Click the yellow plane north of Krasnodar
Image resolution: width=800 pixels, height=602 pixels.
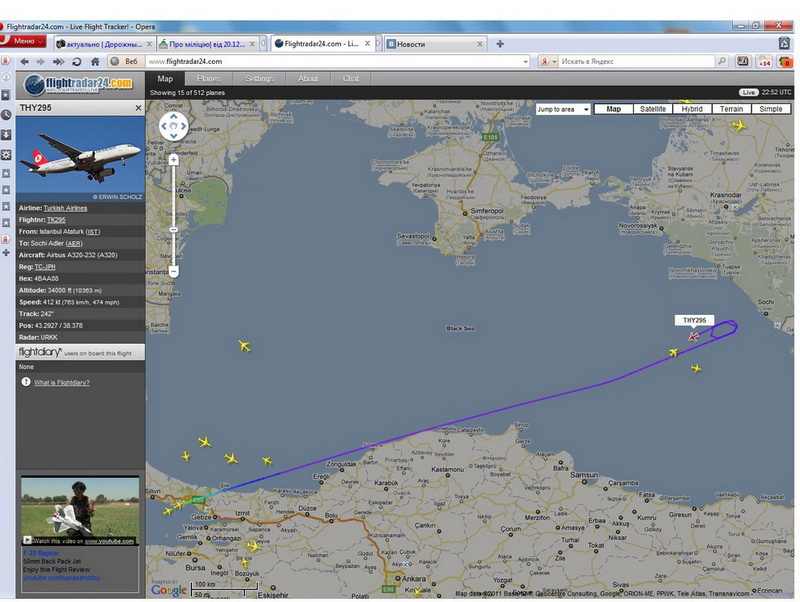[739, 124]
